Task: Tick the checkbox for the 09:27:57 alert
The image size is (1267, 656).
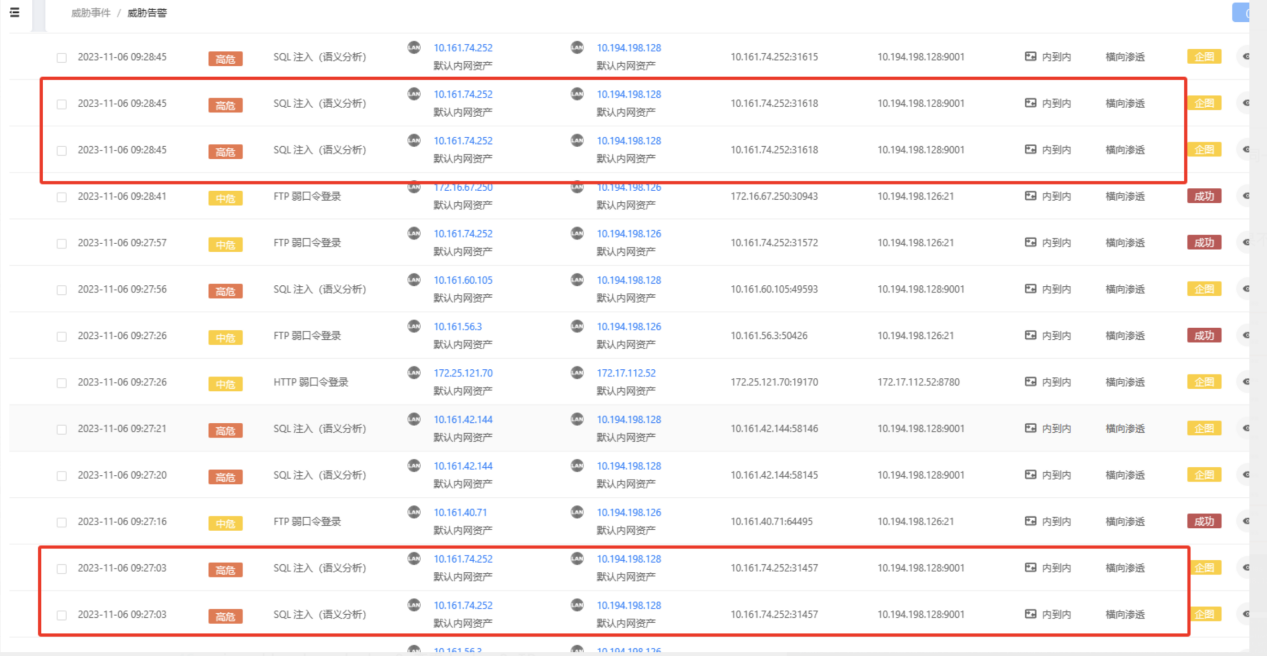Action: click(62, 244)
